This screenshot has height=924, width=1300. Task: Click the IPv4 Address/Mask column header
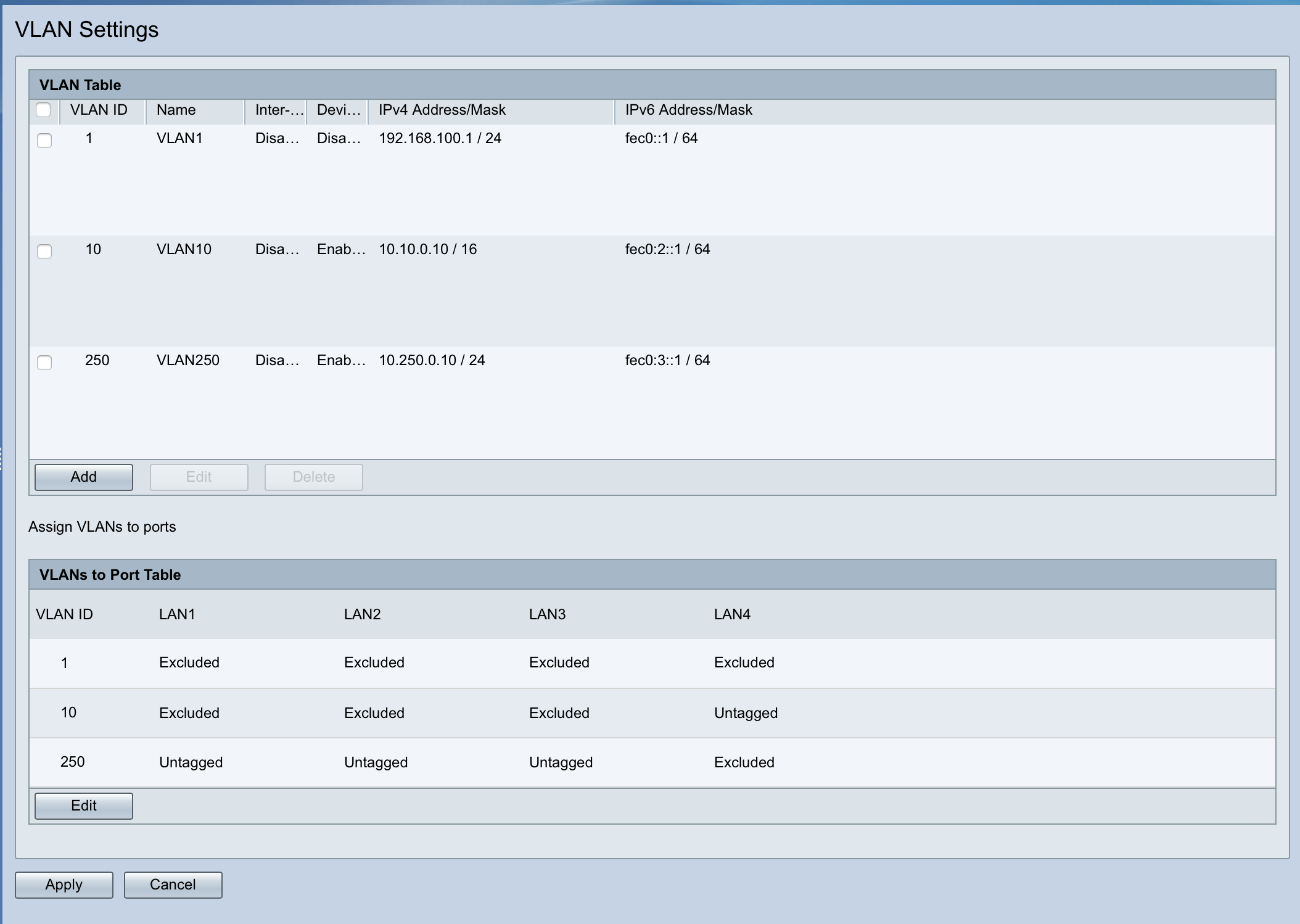click(x=442, y=110)
